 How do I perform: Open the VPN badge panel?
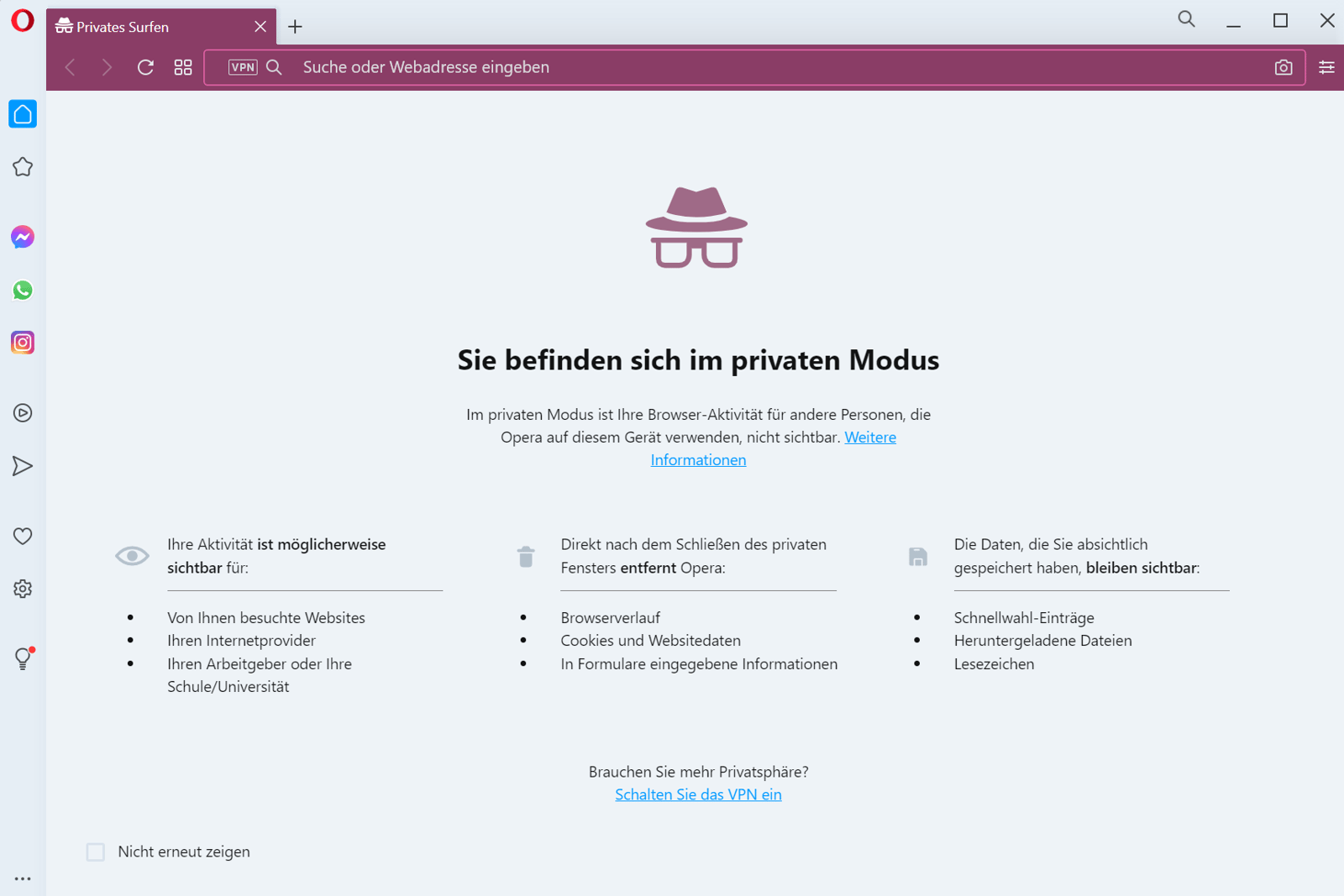tap(243, 67)
